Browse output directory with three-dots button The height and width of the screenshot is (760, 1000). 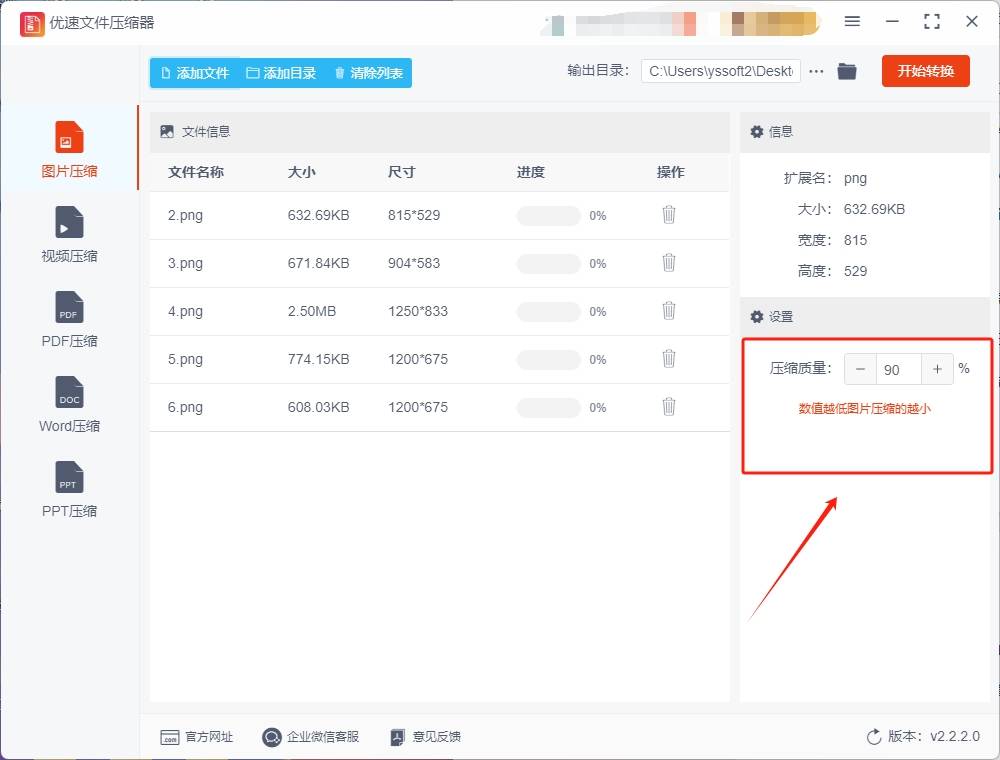point(816,71)
